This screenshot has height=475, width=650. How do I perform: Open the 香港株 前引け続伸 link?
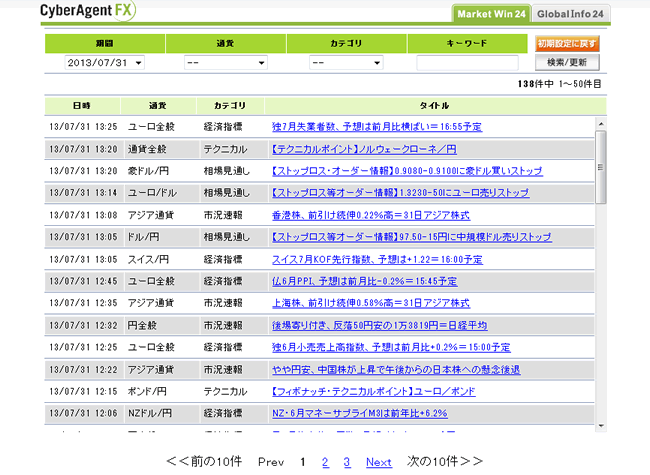(371, 215)
